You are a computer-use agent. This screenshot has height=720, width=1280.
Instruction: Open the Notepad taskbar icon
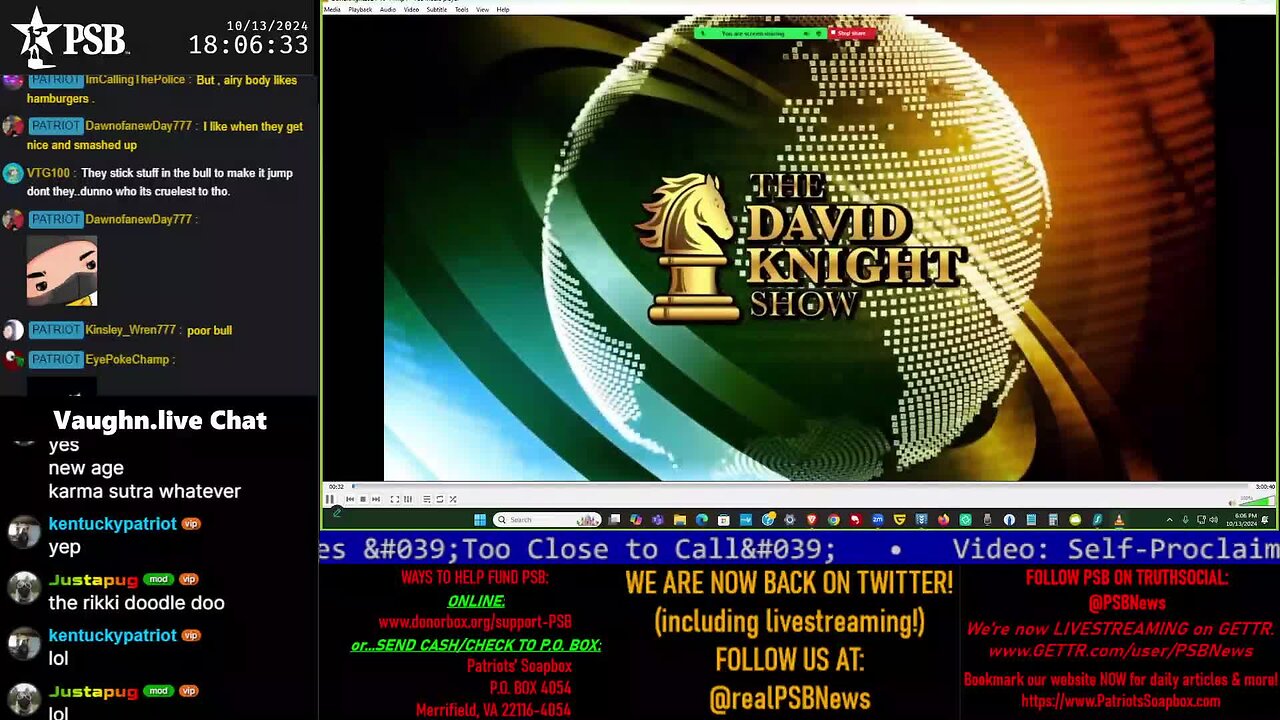click(1031, 519)
